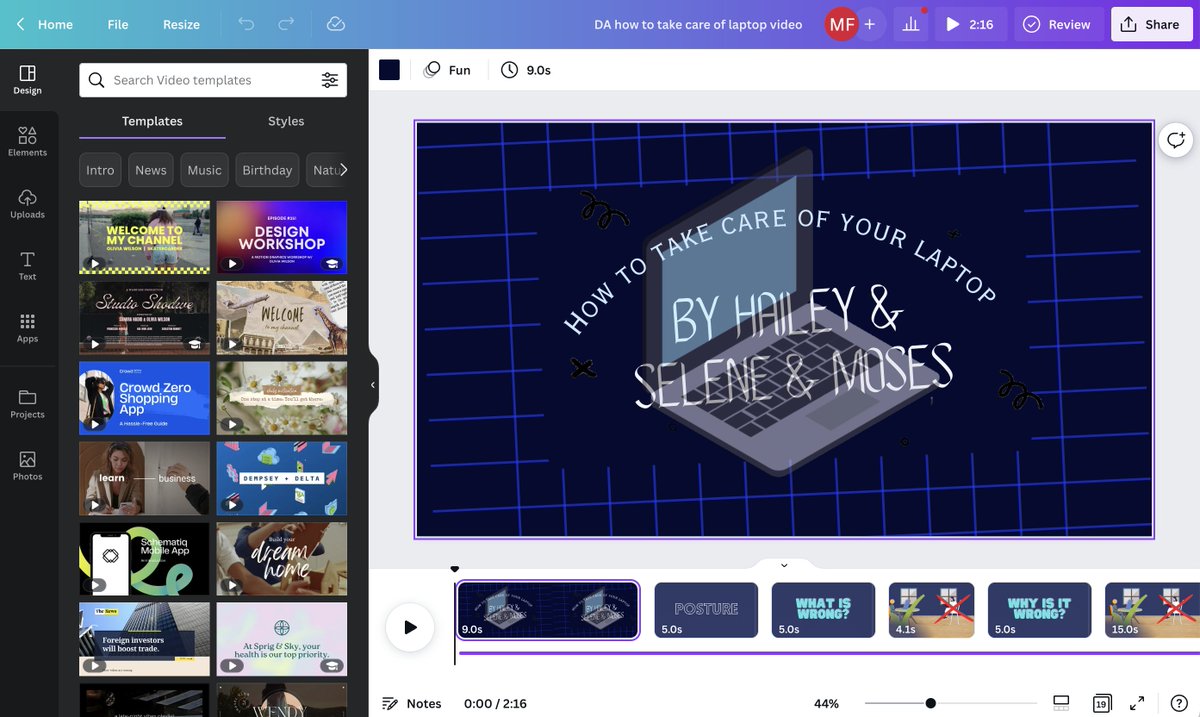
Task: Open the Notes panel
Action: (x=411, y=703)
